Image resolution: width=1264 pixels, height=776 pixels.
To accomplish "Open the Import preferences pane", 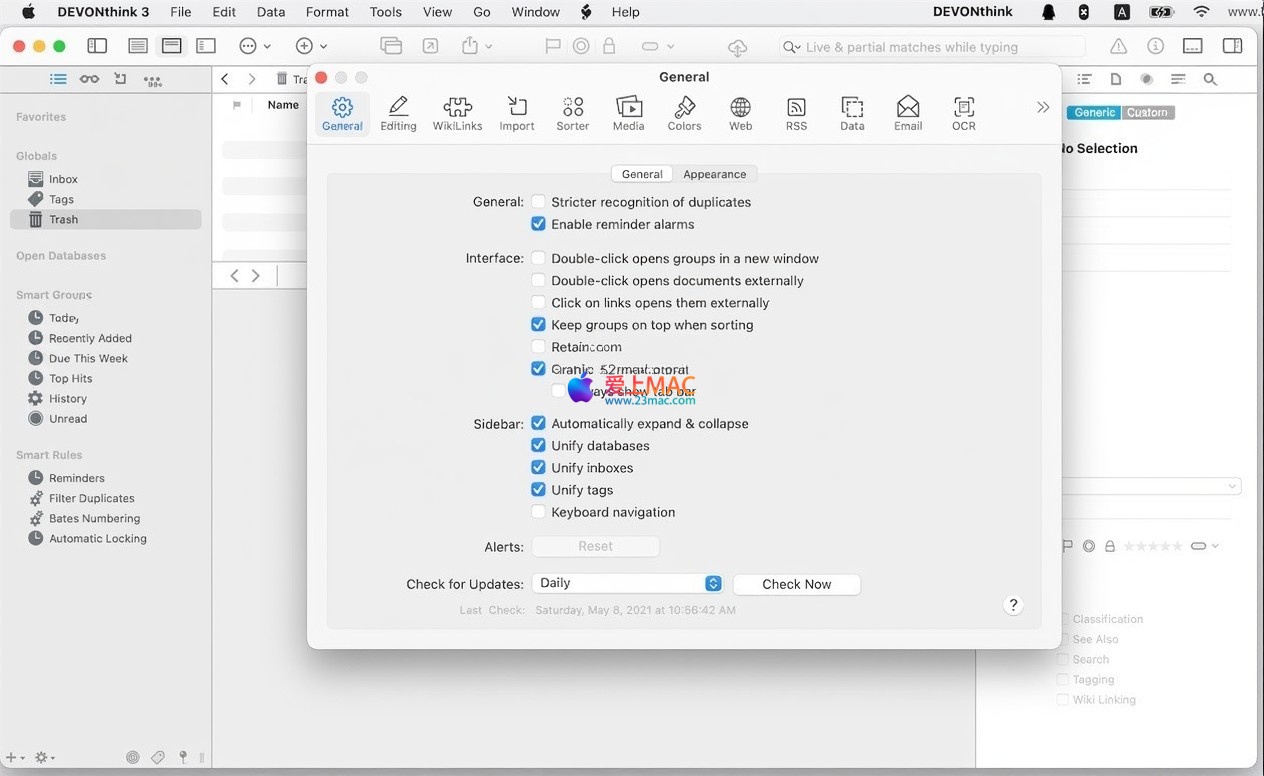I will click(517, 113).
